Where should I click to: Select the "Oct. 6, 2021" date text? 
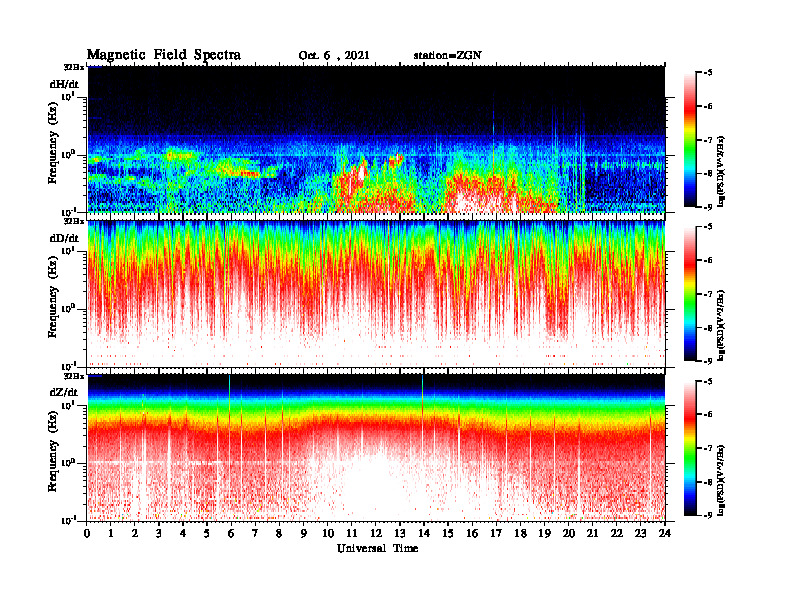(x=334, y=56)
